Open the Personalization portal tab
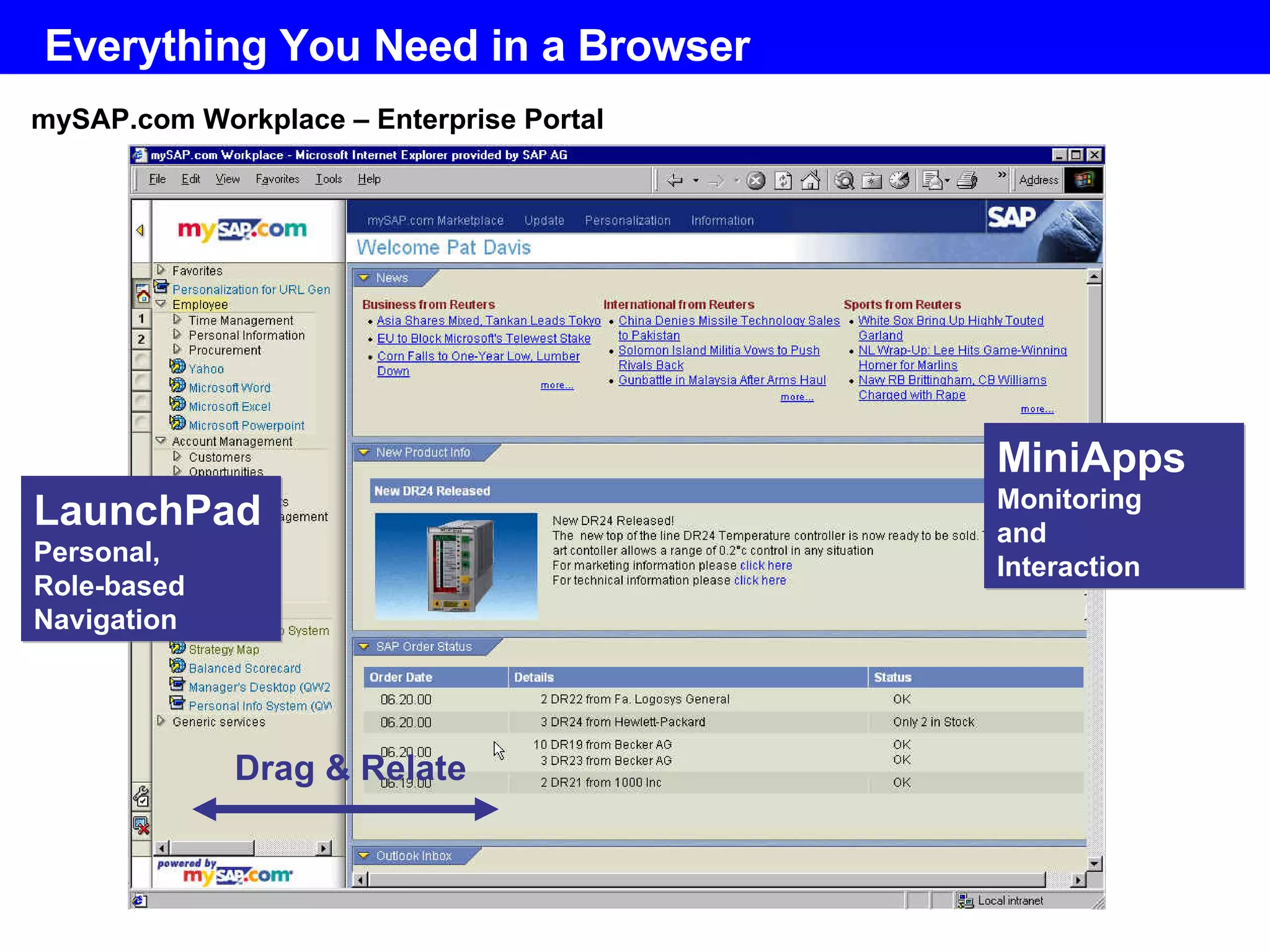This screenshot has height=952, width=1270. coord(628,221)
